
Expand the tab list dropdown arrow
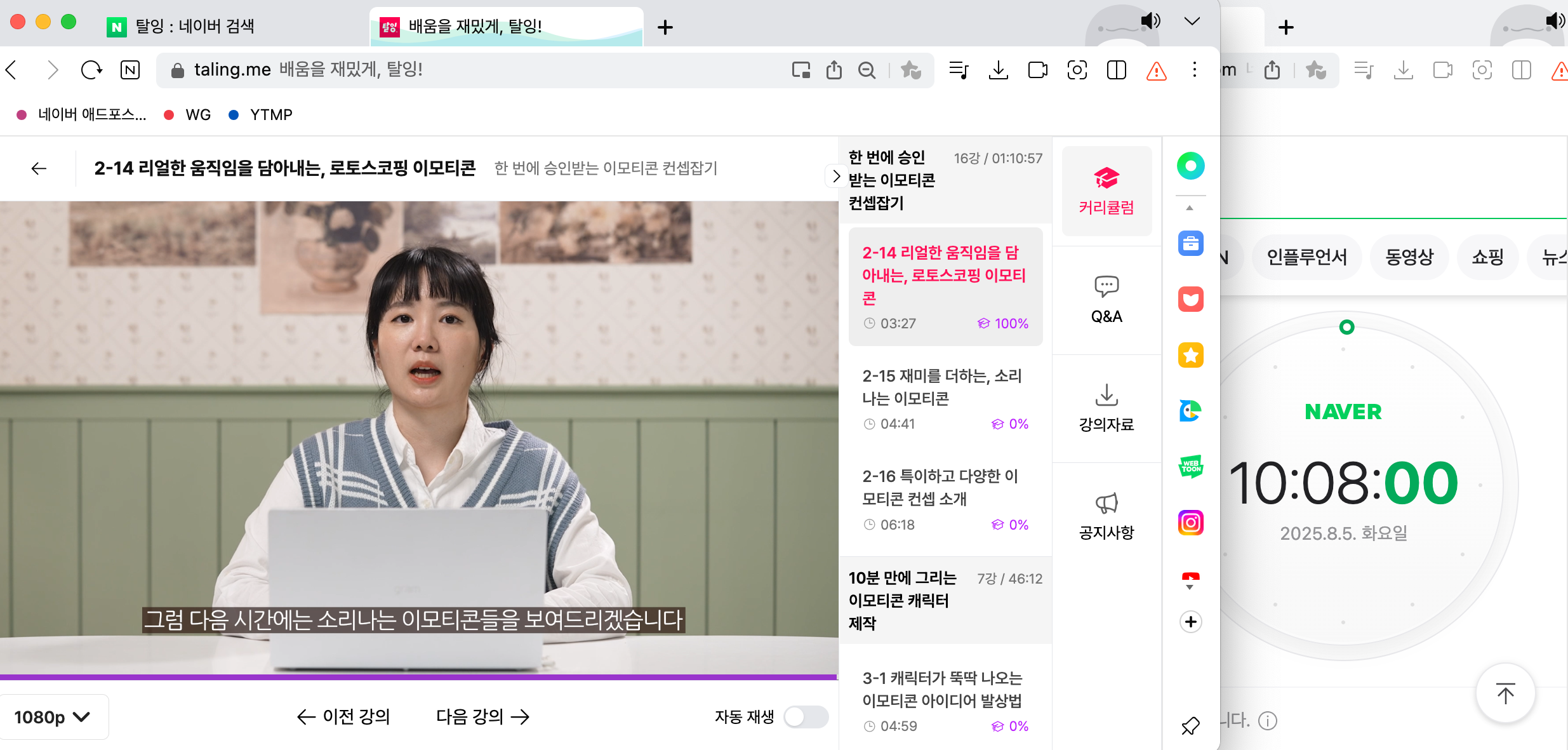[x=1192, y=22]
